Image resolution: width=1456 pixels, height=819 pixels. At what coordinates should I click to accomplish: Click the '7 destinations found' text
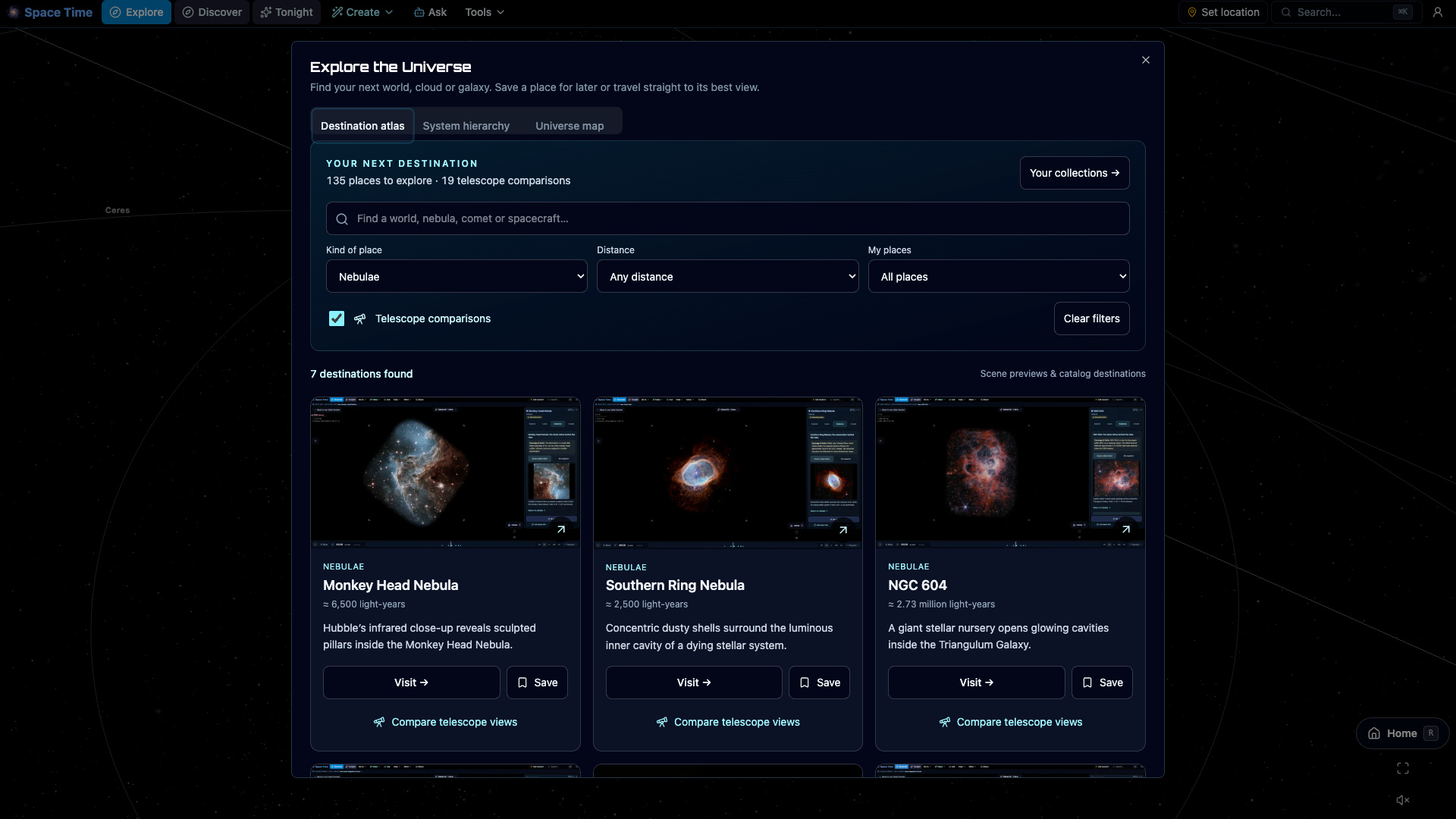point(362,374)
